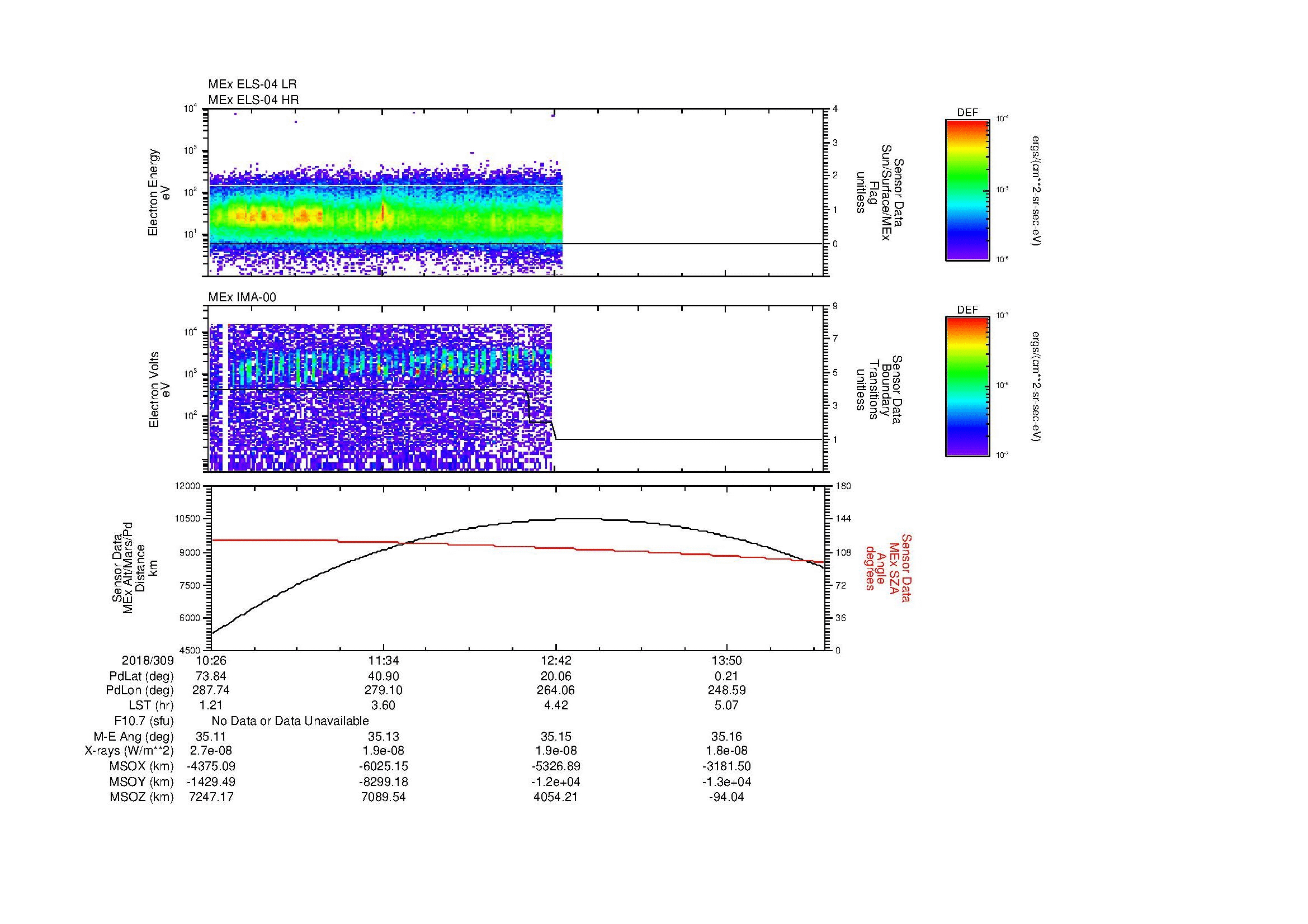This screenshot has width=1308, height=924.
Task: Click the PdLon value '287.74'
Action: [x=211, y=690]
